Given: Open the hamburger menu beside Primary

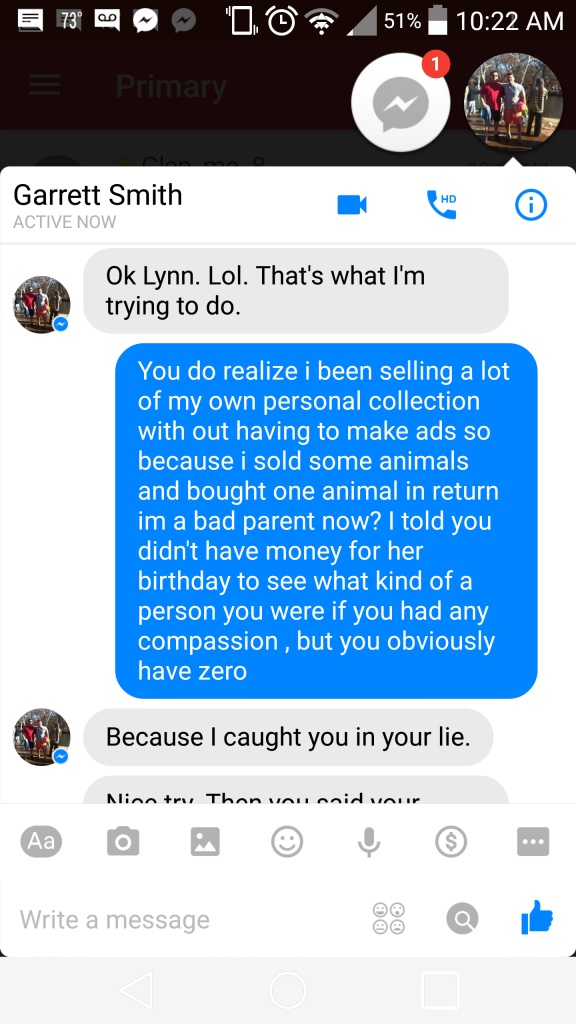Looking at the screenshot, I should pos(44,85).
